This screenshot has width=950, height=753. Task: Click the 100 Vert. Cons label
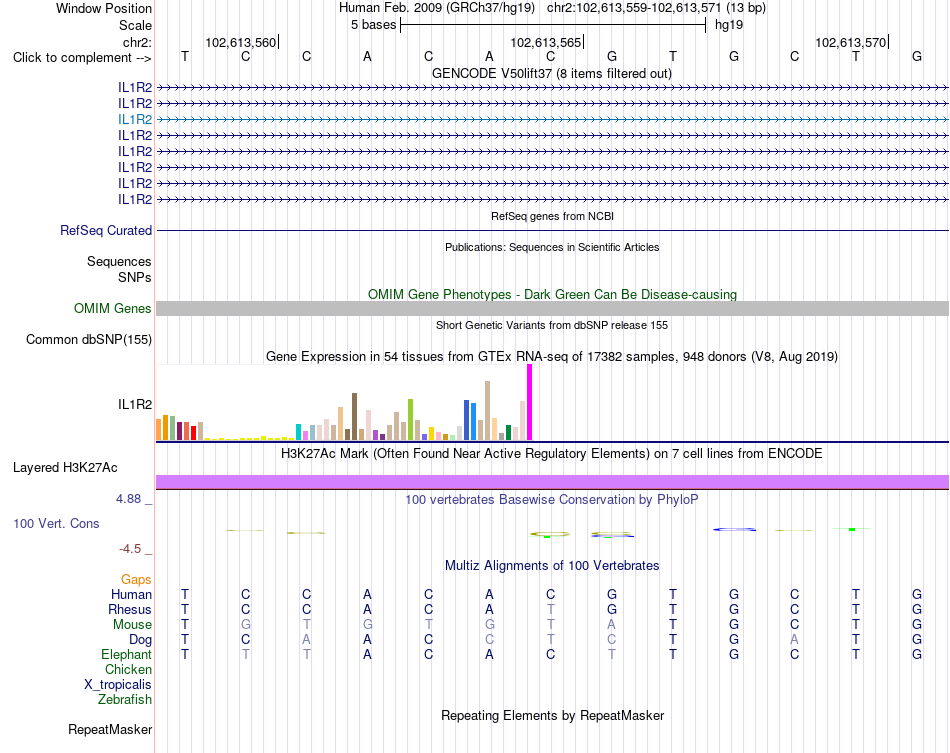click(56, 523)
